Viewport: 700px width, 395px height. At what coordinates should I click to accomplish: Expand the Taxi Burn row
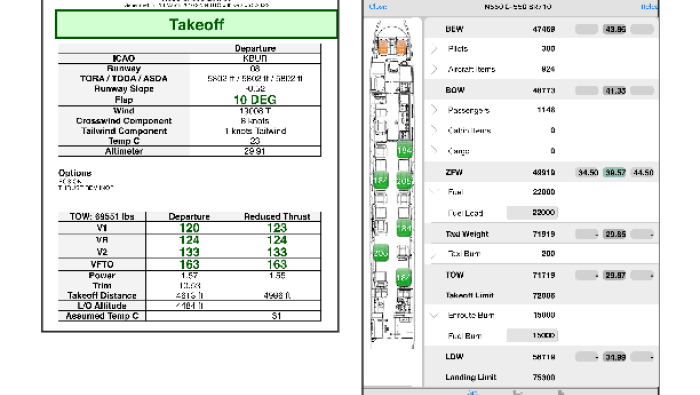434,254
